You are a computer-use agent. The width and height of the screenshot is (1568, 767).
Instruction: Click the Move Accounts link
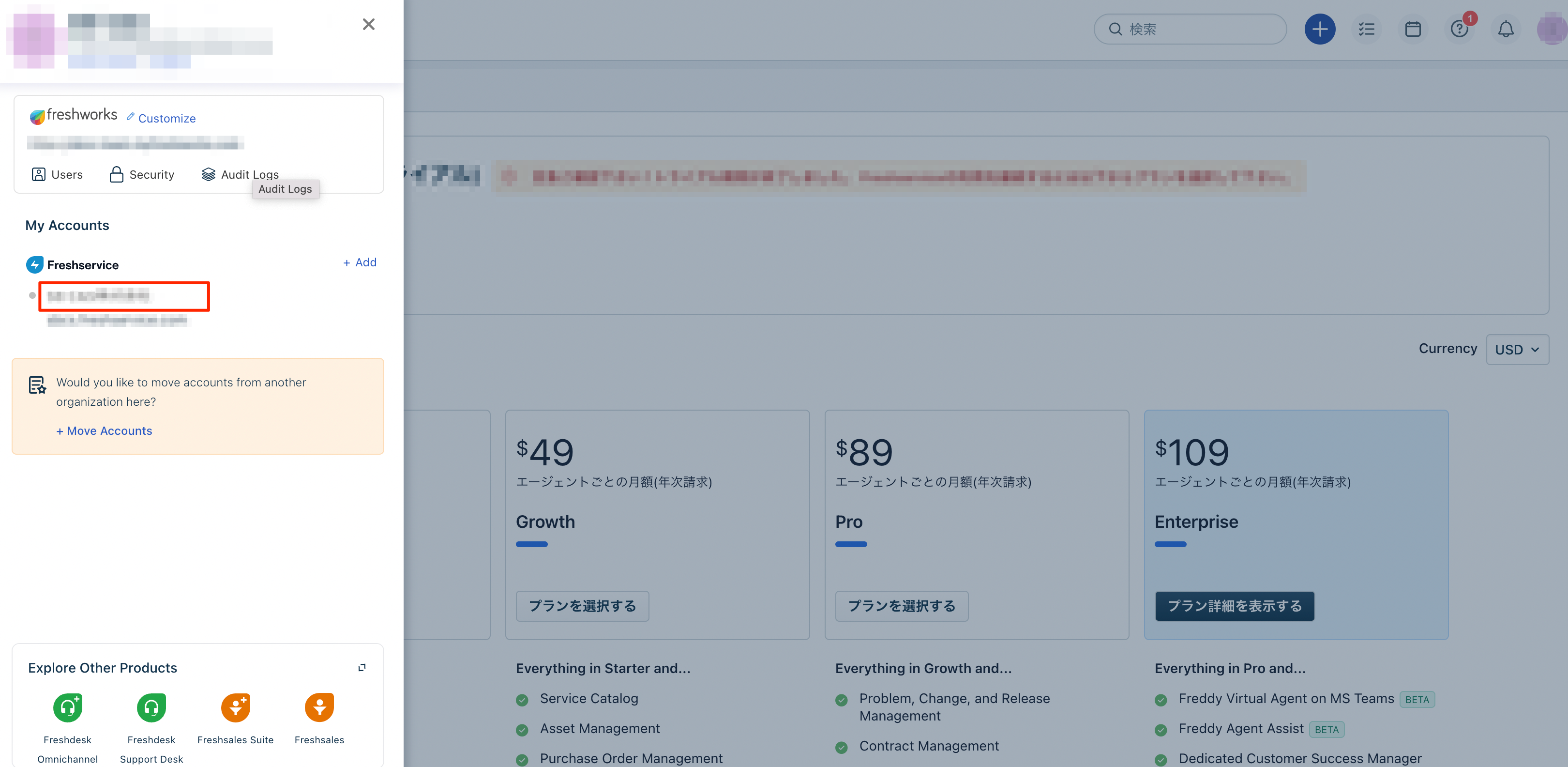tap(104, 431)
